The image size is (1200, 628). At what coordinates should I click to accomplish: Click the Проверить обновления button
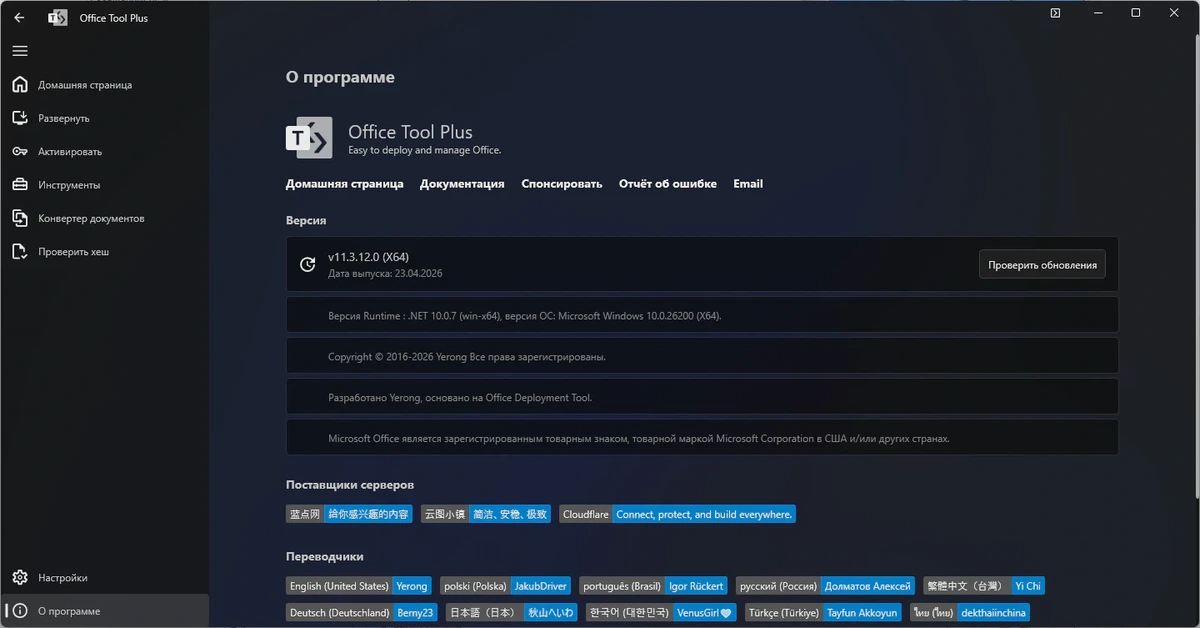pos(1042,265)
